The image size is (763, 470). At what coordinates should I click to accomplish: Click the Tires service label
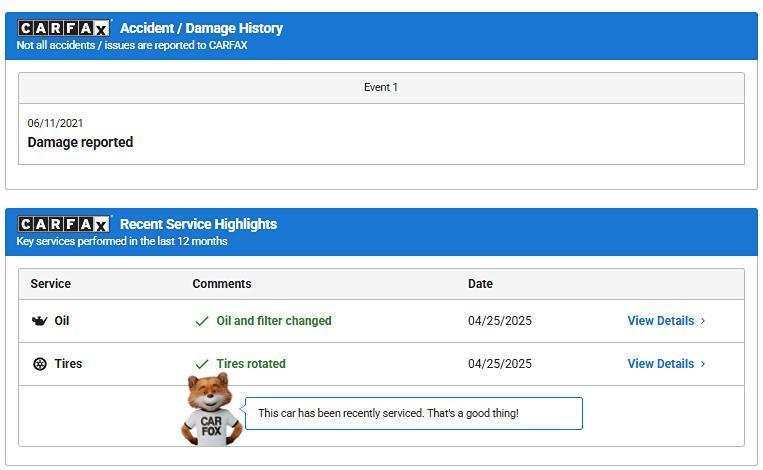point(68,363)
